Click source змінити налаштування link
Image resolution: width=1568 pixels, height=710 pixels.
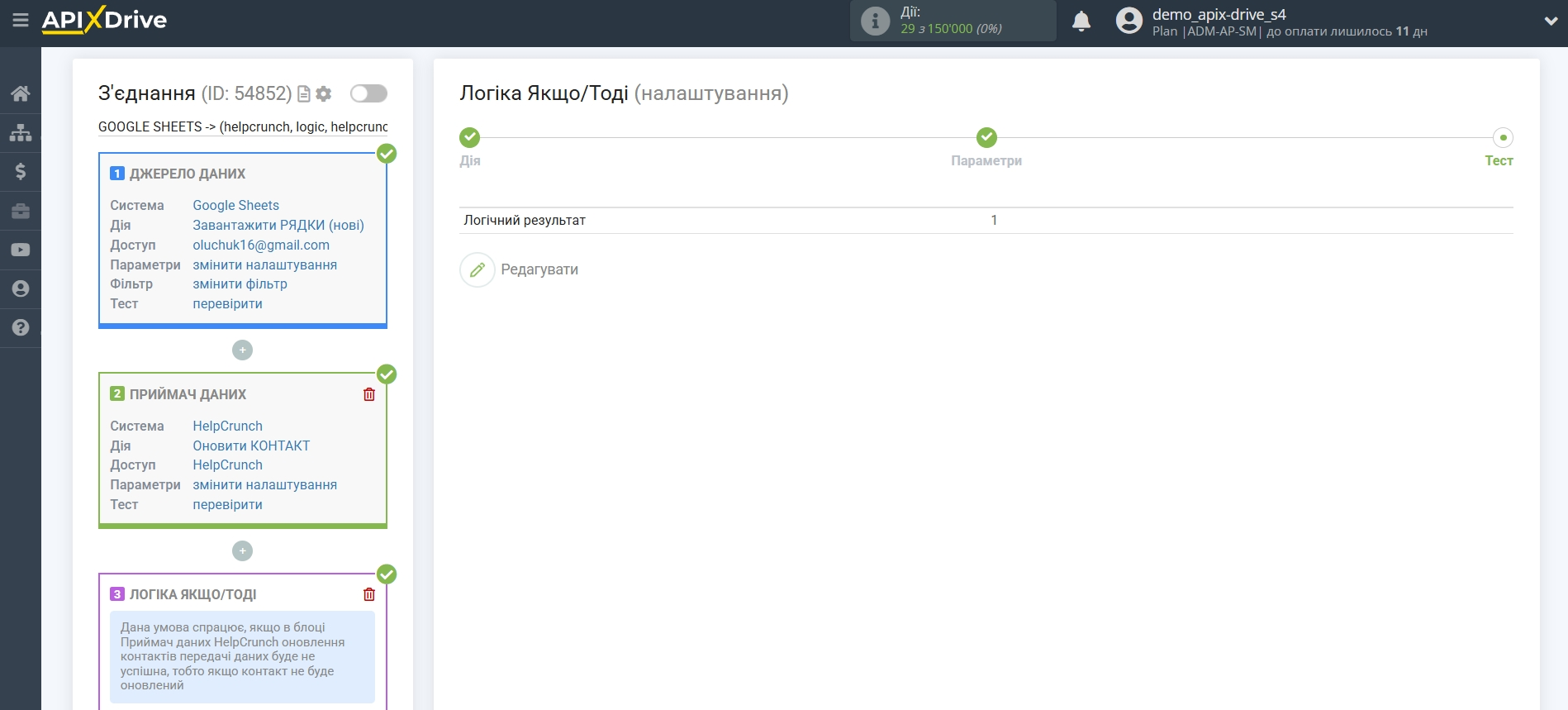[264, 264]
